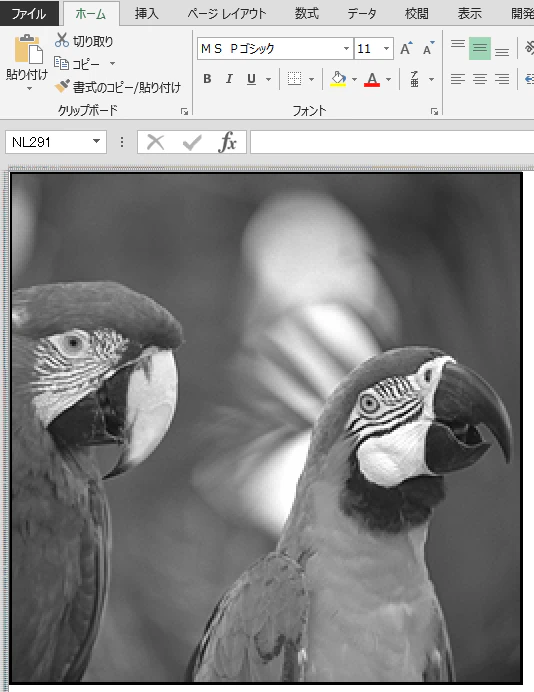Confirm formula entry checkmark icon
This screenshot has width=534, height=692.
(192, 142)
